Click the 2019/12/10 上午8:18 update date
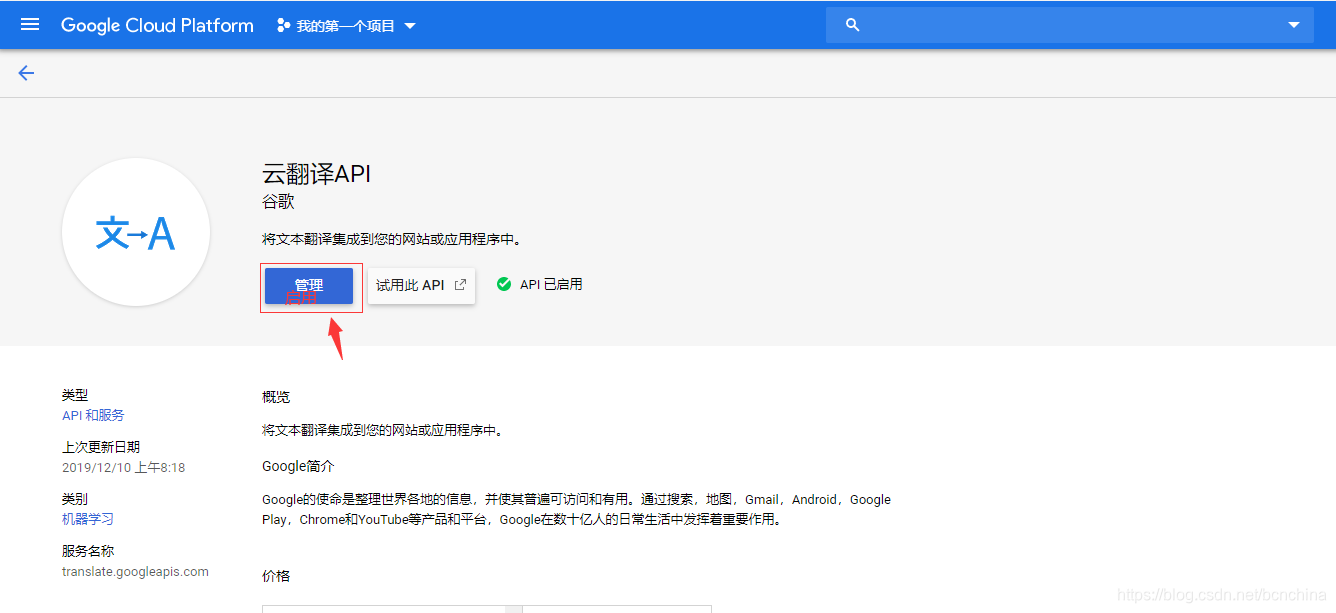Screen dimensions: 1336x613 coord(124,467)
